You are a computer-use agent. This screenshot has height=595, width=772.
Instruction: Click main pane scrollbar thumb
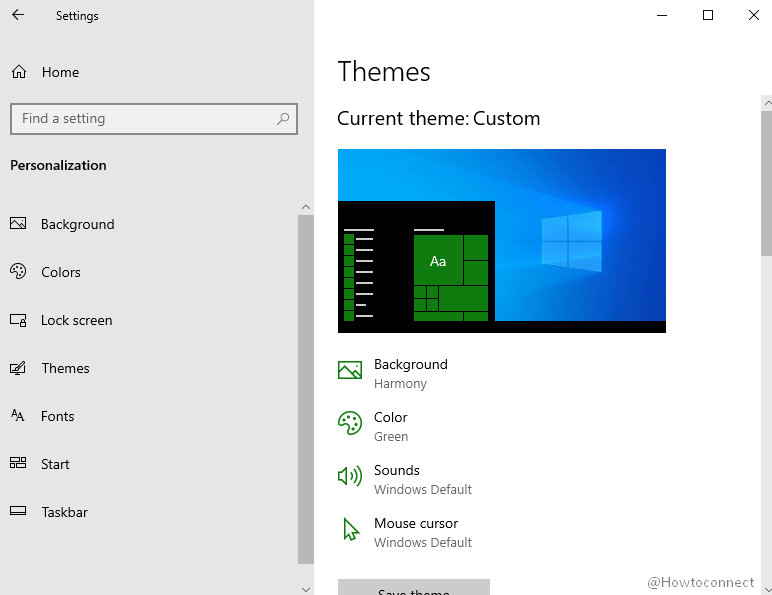pyautogui.click(x=767, y=183)
